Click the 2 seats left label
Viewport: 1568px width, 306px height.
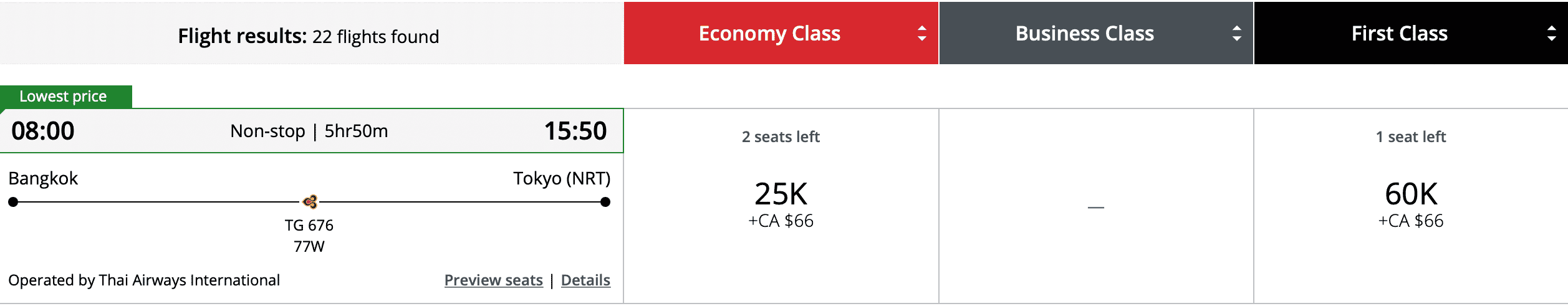[781, 137]
